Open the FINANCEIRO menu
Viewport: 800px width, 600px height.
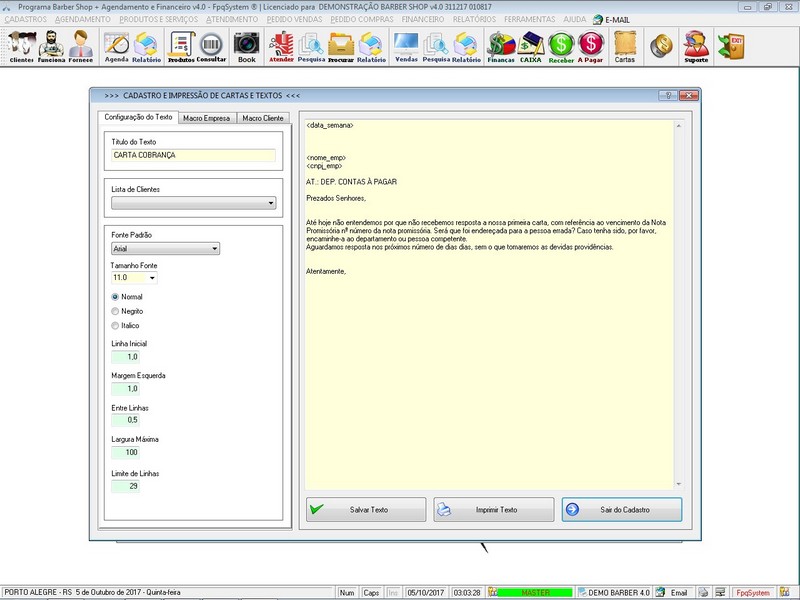(423, 19)
